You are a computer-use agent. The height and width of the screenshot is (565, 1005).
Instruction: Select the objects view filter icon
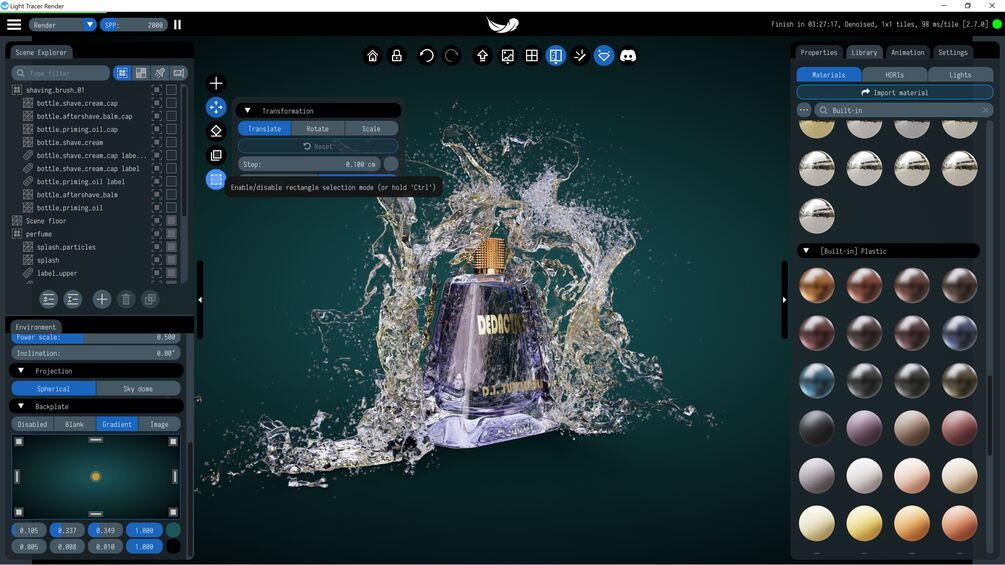(x=122, y=73)
